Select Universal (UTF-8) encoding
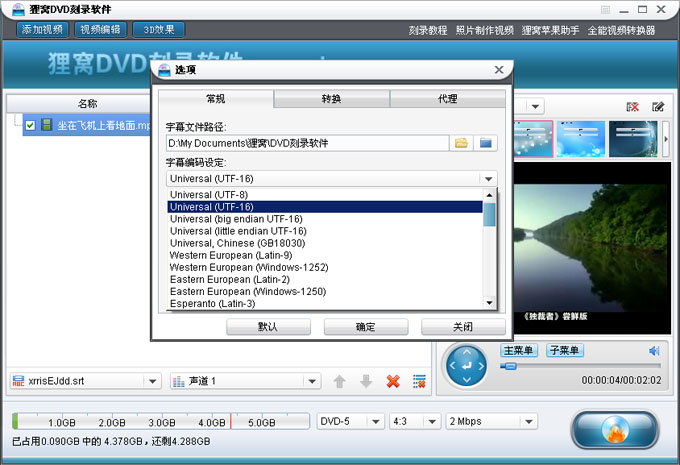This screenshot has height=465, width=680. (x=325, y=195)
